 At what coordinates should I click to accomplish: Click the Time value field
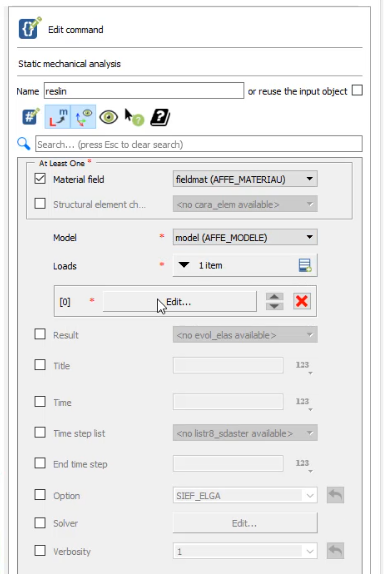228,402
